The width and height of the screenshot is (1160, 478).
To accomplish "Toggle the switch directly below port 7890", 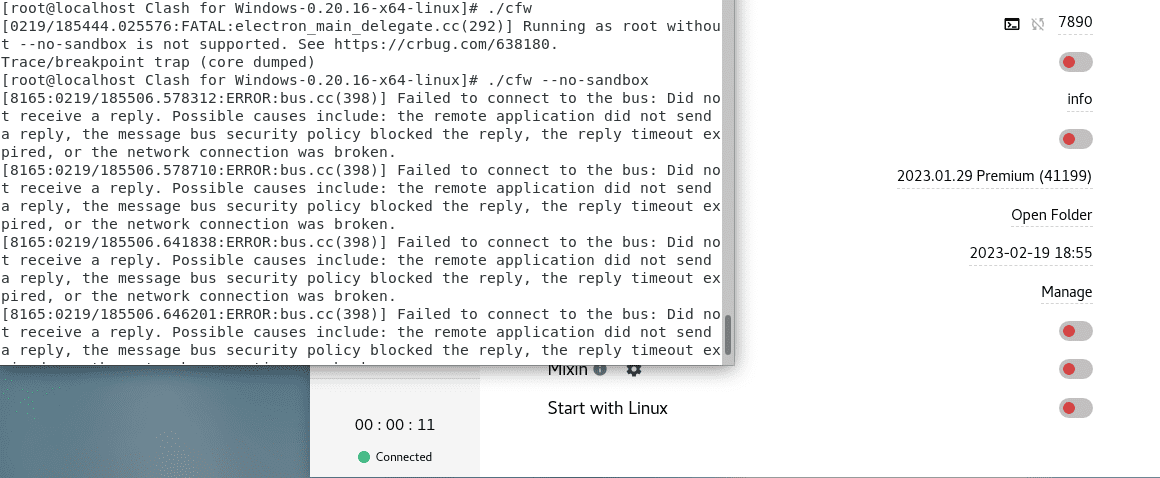I will tap(1075, 62).
